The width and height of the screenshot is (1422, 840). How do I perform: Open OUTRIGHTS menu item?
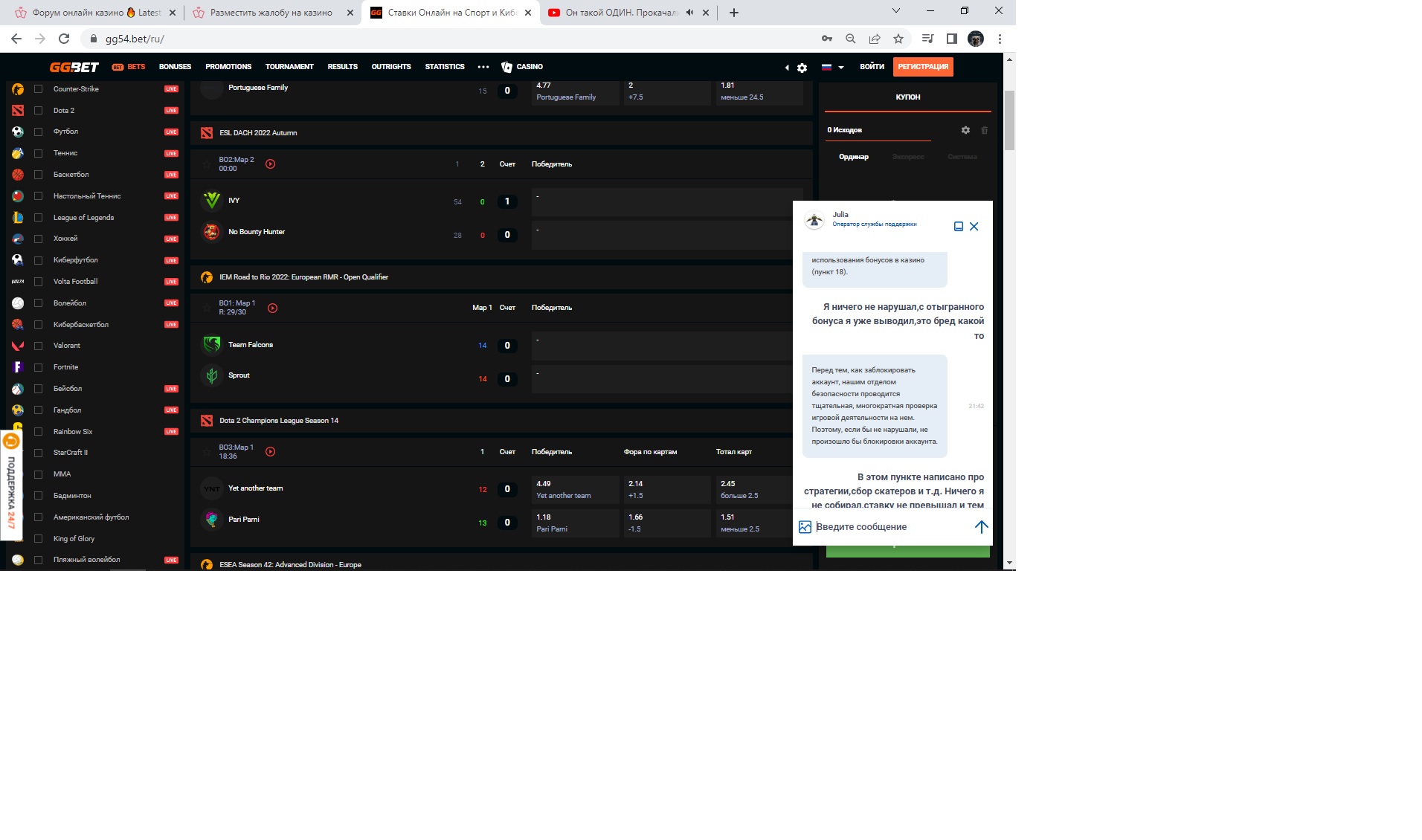pyautogui.click(x=391, y=67)
